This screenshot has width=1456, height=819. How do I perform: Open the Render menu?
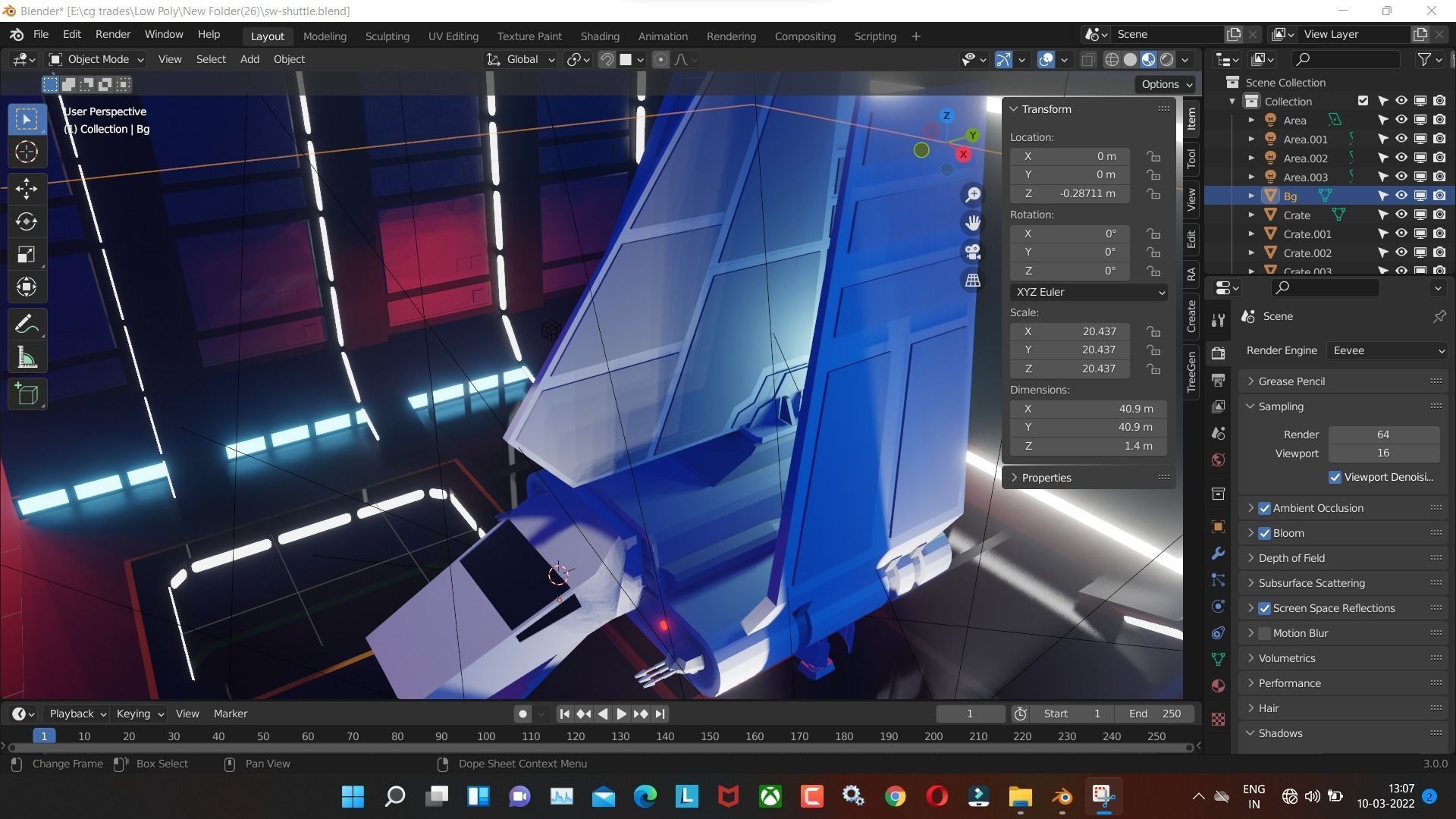click(112, 34)
